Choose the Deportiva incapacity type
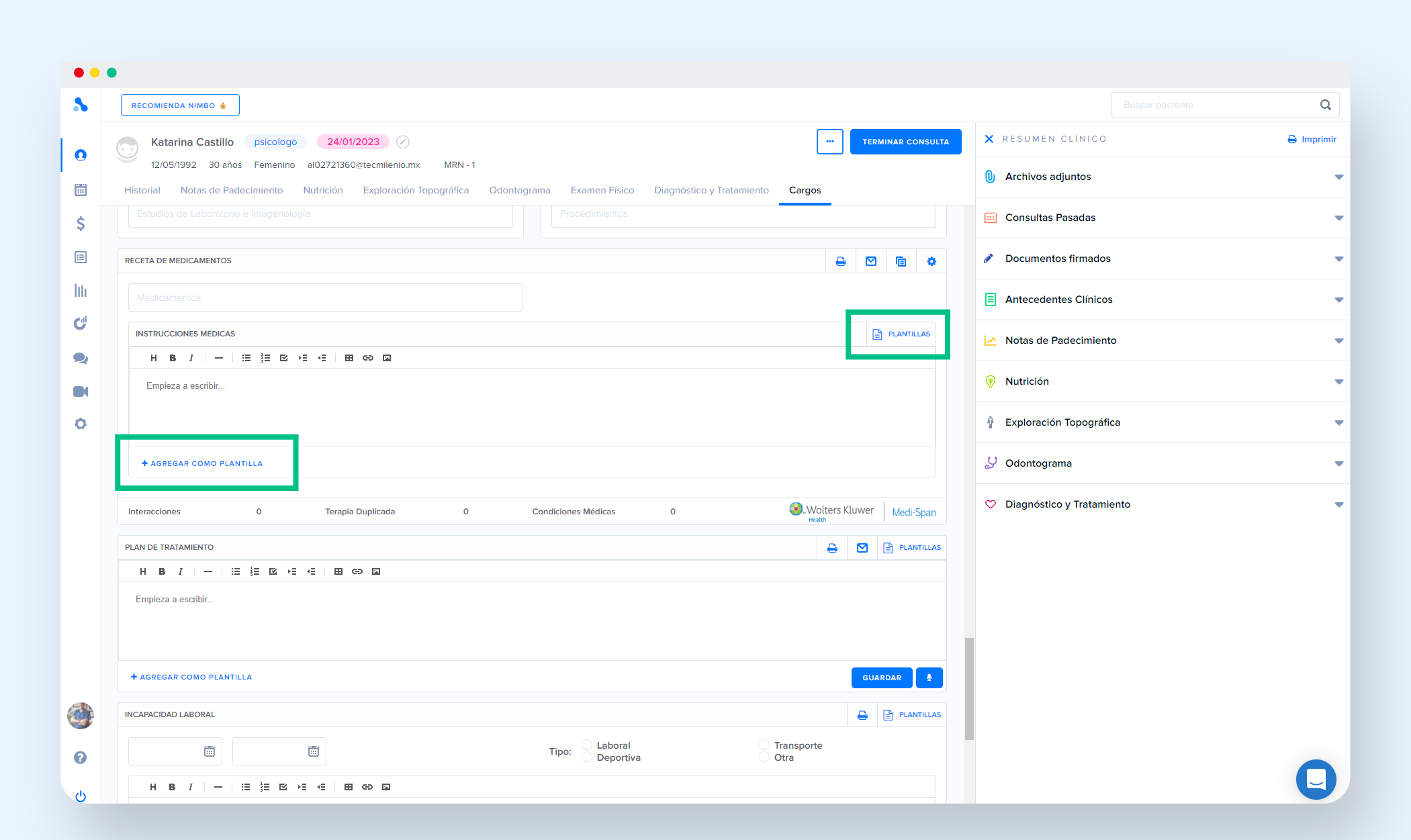The height and width of the screenshot is (840, 1411). point(587,757)
